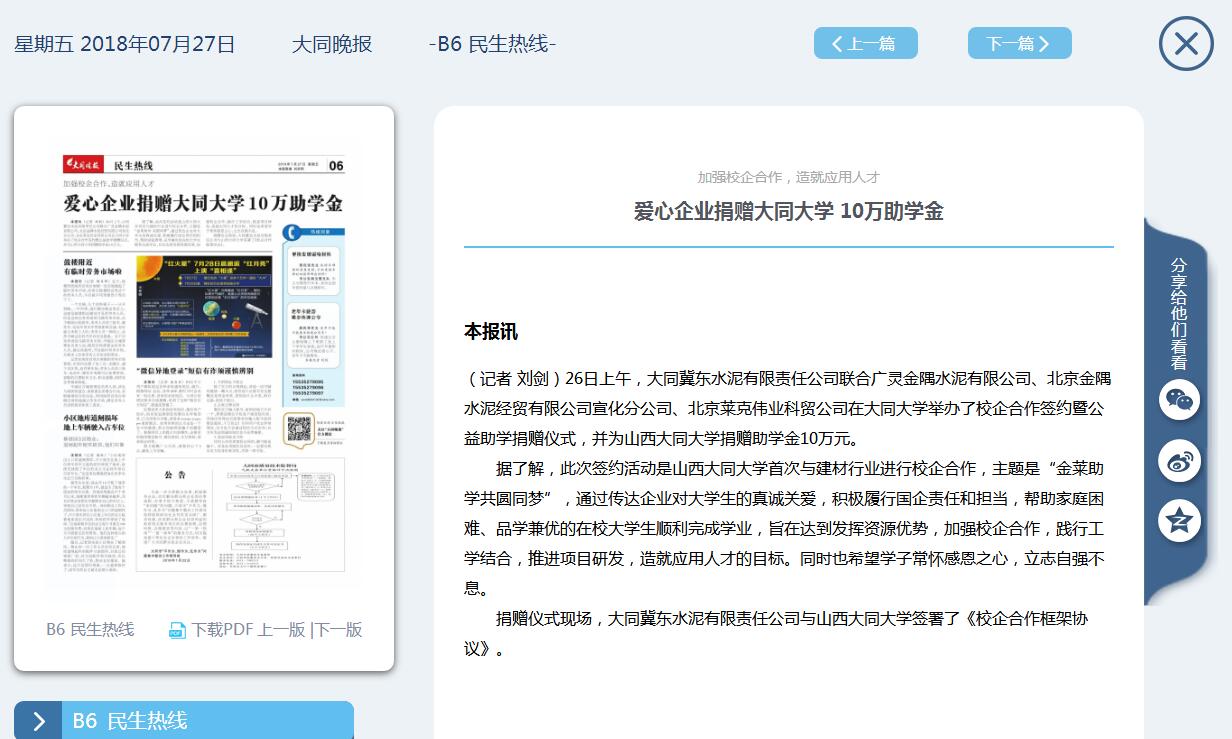Click the 大同晚报 name in the header
The image size is (1232, 739).
pyautogui.click(x=332, y=44)
